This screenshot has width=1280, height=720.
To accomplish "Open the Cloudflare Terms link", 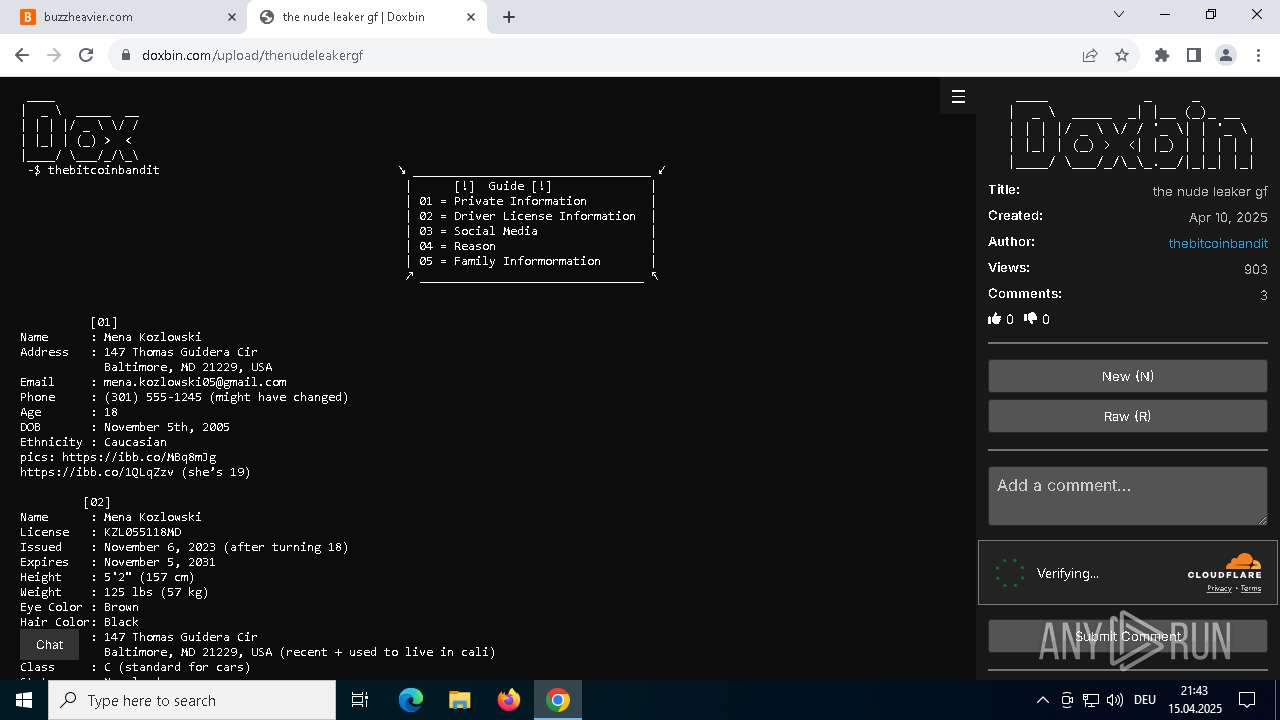I will (x=1251, y=588).
